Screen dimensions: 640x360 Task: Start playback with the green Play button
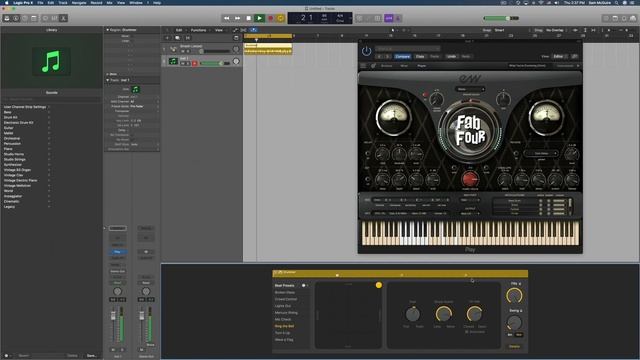(259, 18)
